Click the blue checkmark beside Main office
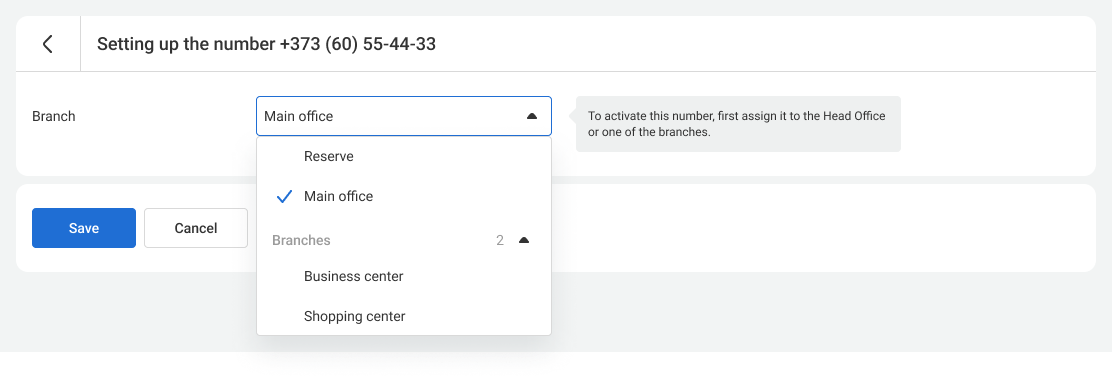Screen dimensions: 1112x381 click(x=284, y=197)
